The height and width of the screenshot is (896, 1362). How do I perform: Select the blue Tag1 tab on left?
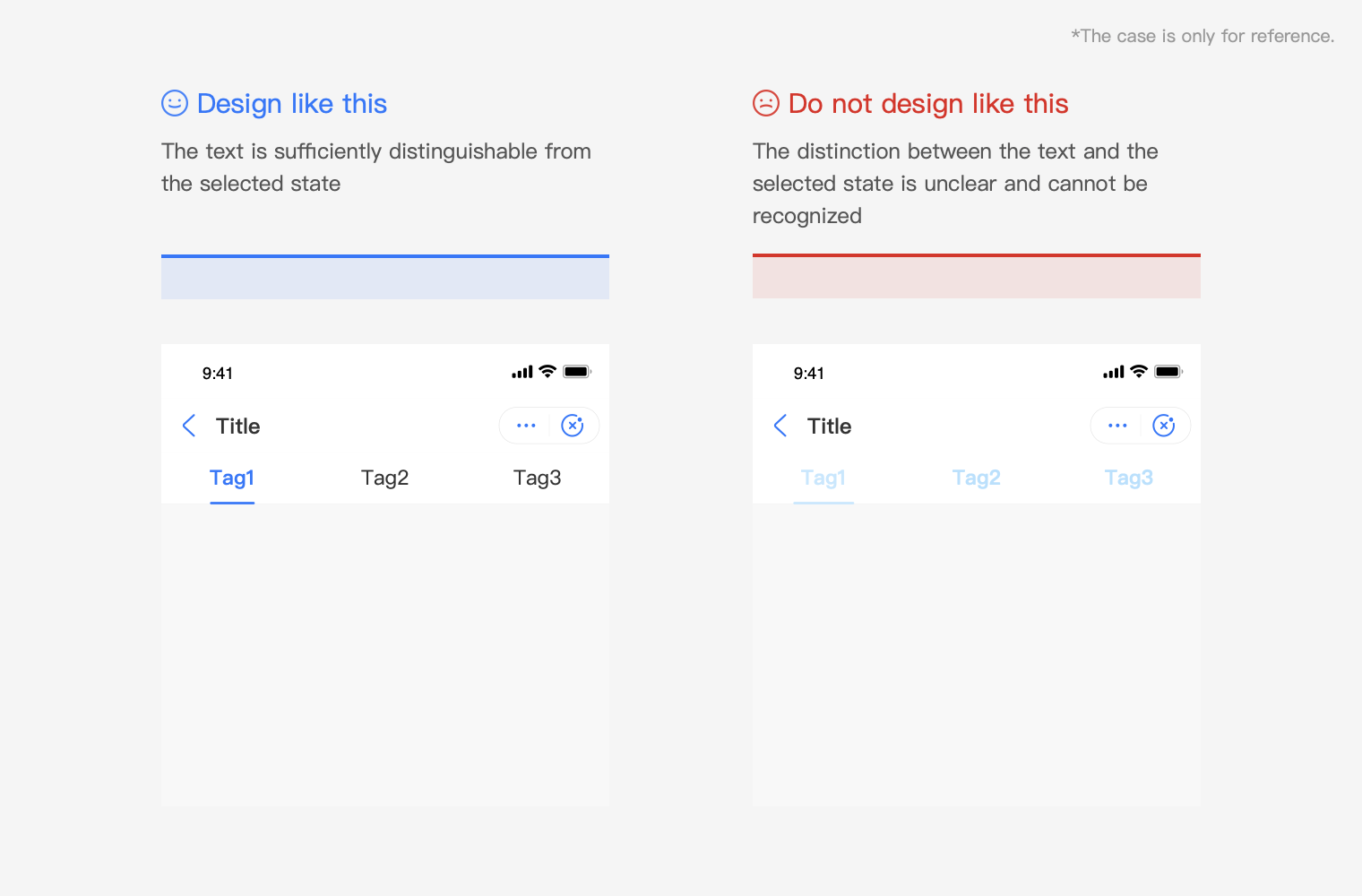[232, 478]
